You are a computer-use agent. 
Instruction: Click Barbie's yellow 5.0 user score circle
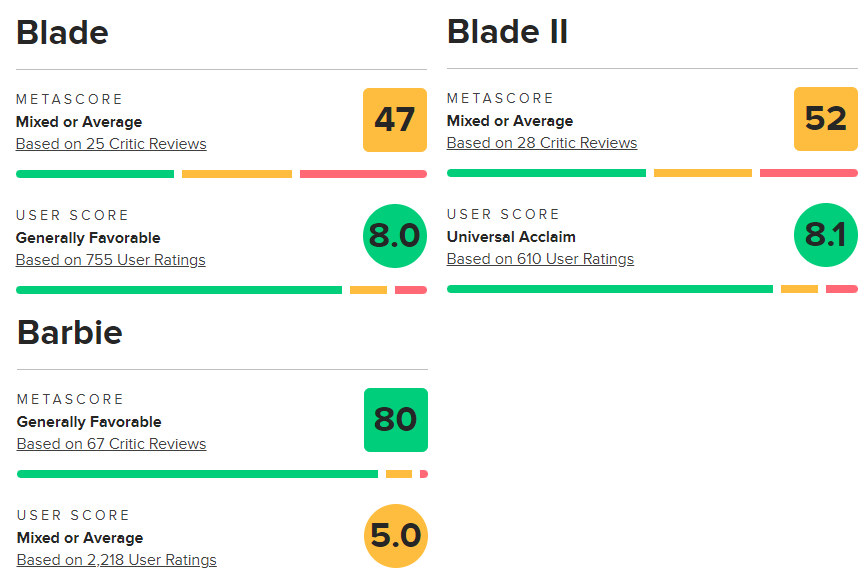click(396, 536)
